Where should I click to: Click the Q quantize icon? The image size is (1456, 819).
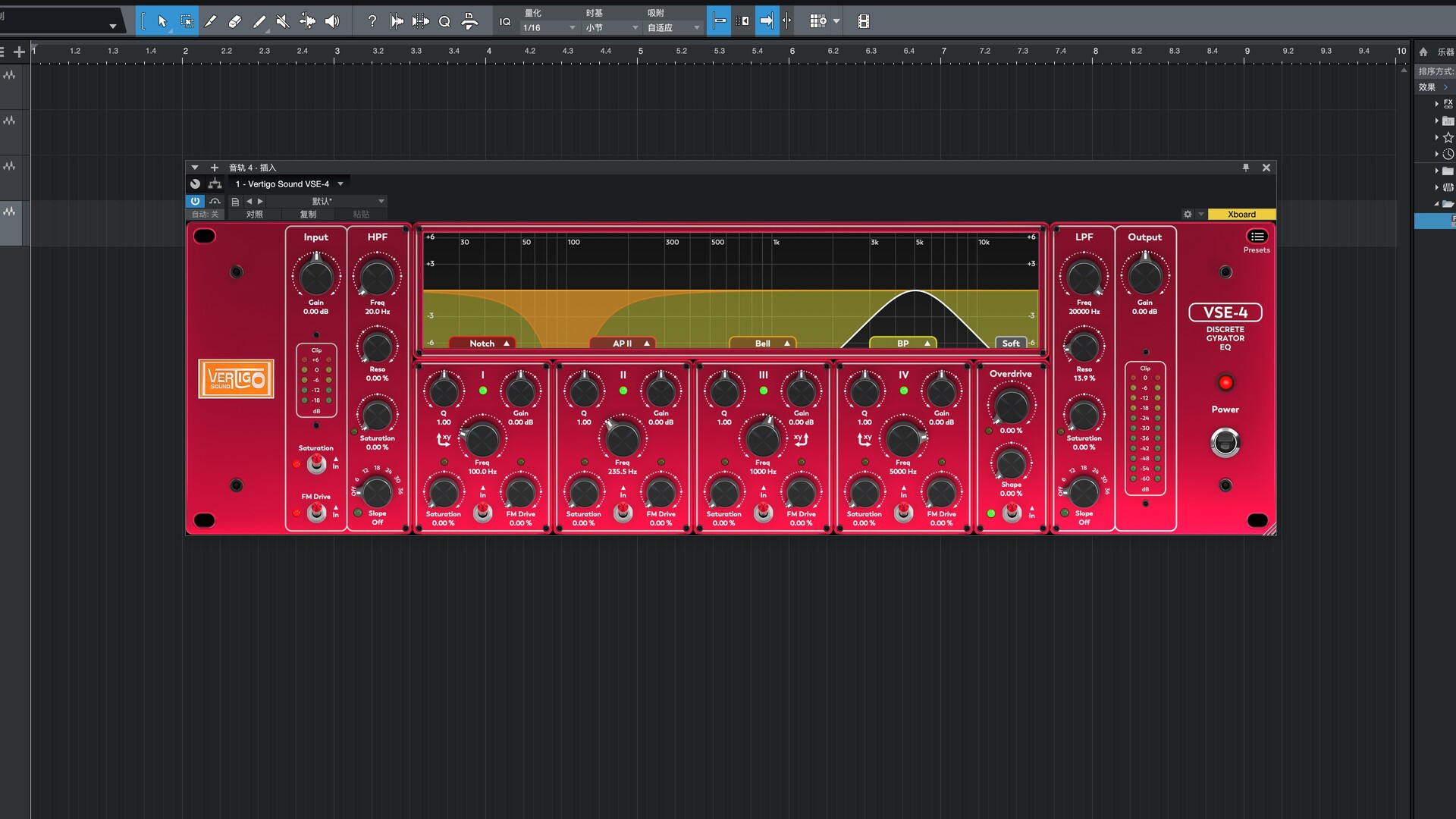point(444,21)
